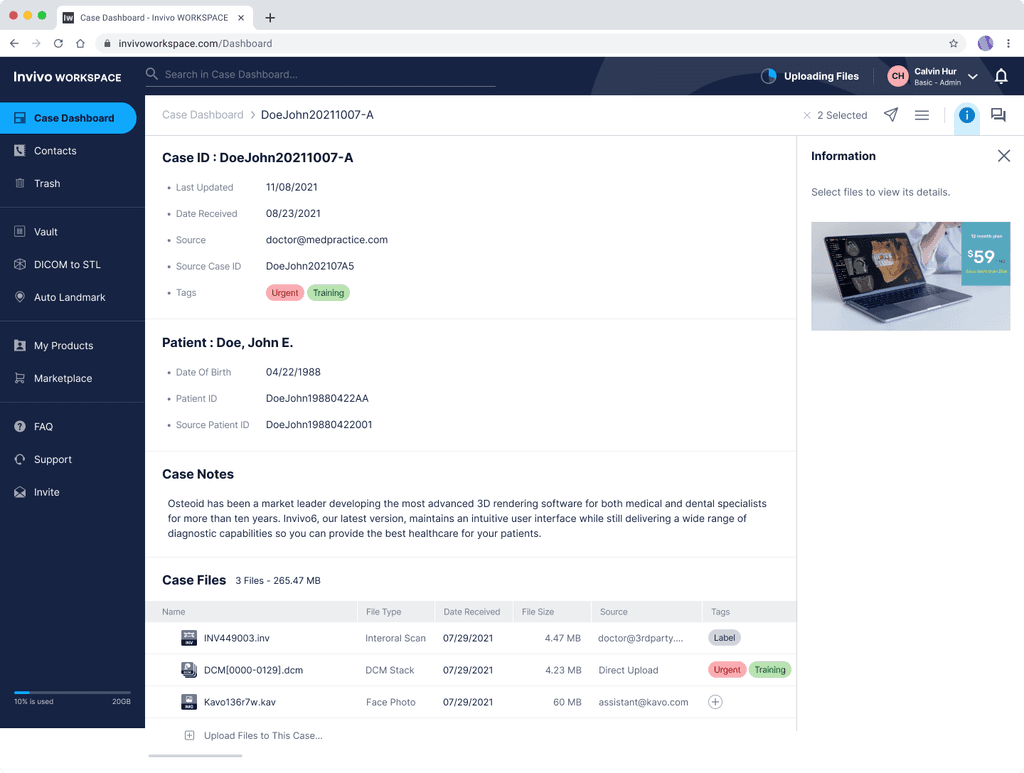Viewport: 1024px width, 773px height.
Task: Click the Invite envelope icon
Action: (x=20, y=492)
